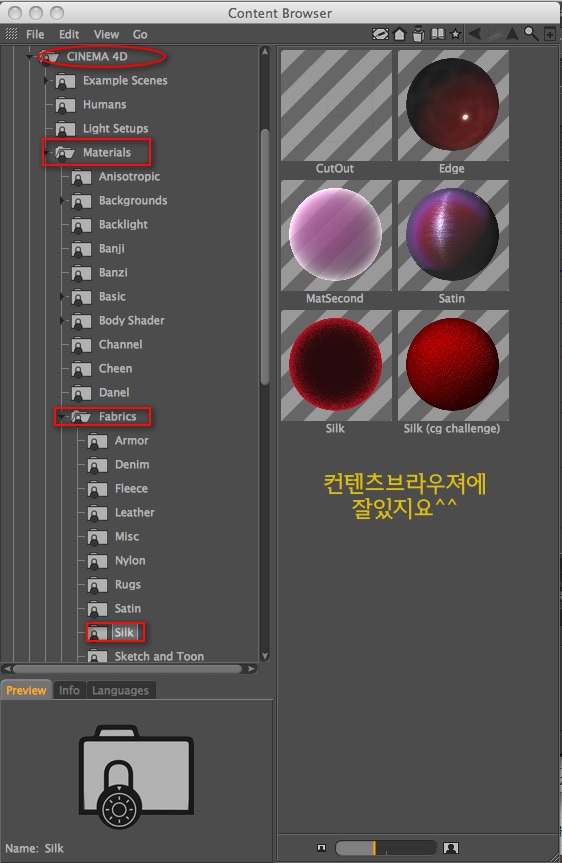Open the View menu
Screen dimensions: 562x863
coord(106,34)
